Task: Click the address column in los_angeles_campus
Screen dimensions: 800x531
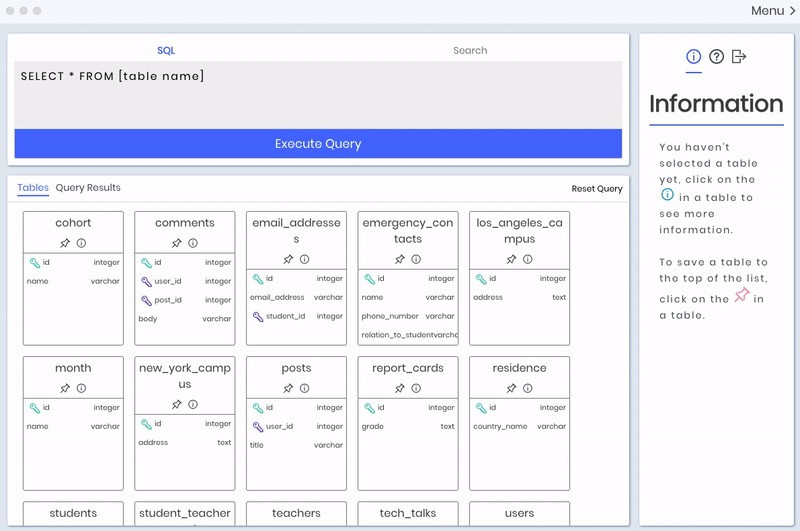Action: pos(519,297)
